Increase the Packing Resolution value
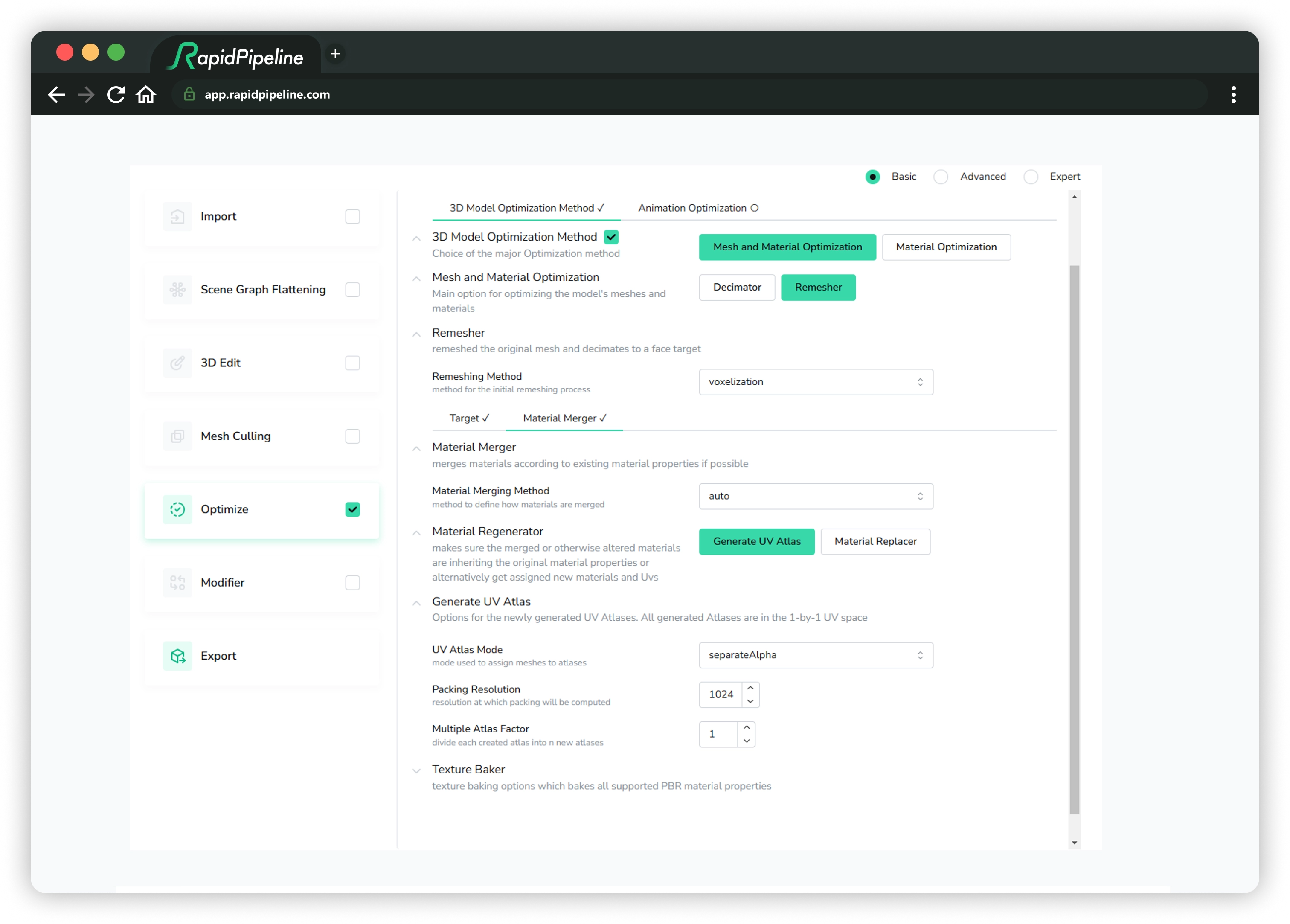Image resolution: width=1290 pixels, height=924 pixels. [751, 689]
